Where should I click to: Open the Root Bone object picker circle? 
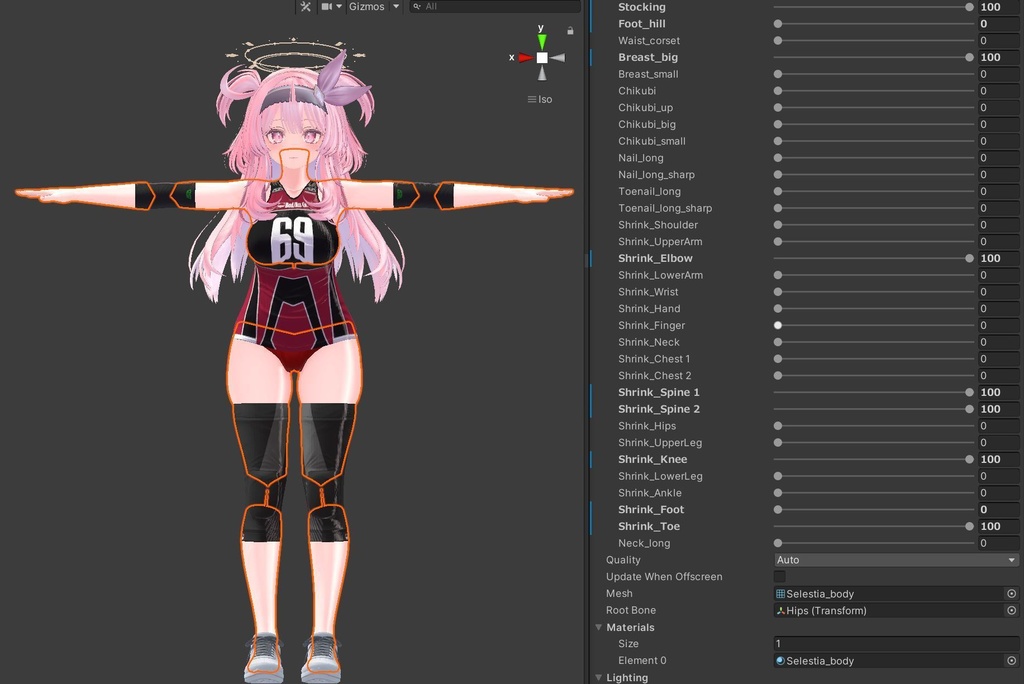[x=1012, y=610]
